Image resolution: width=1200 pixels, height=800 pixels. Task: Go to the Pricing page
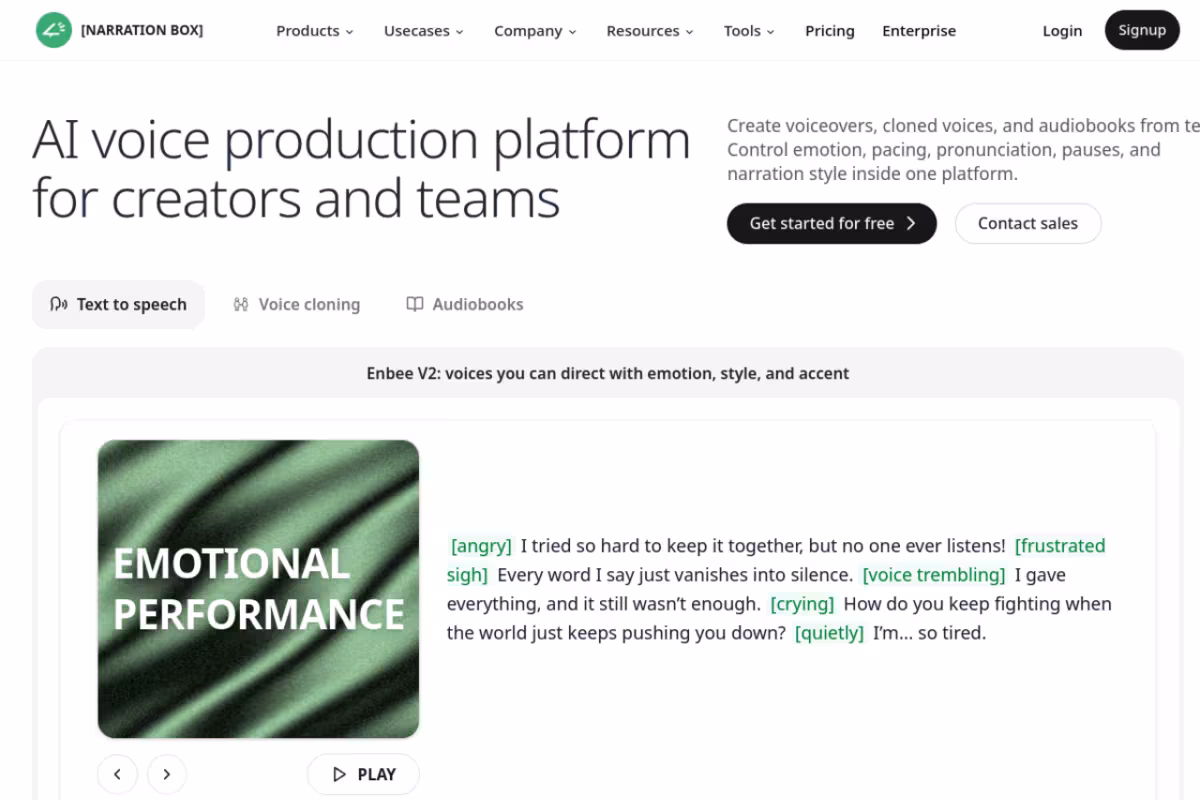point(830,31)
